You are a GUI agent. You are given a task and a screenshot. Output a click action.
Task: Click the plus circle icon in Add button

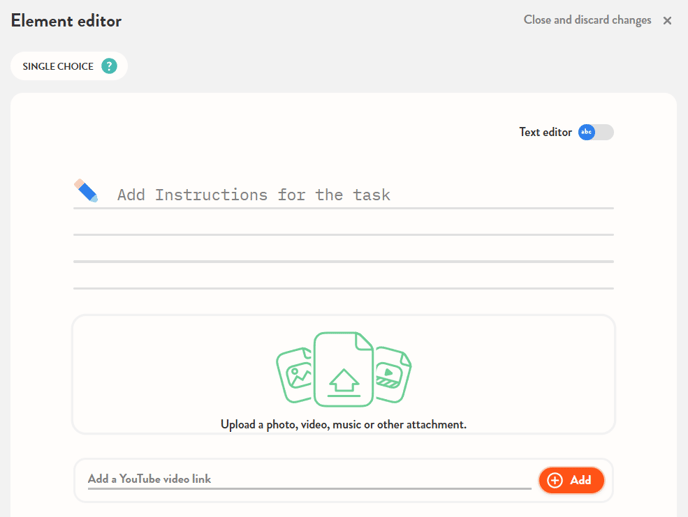pos(555,480)
